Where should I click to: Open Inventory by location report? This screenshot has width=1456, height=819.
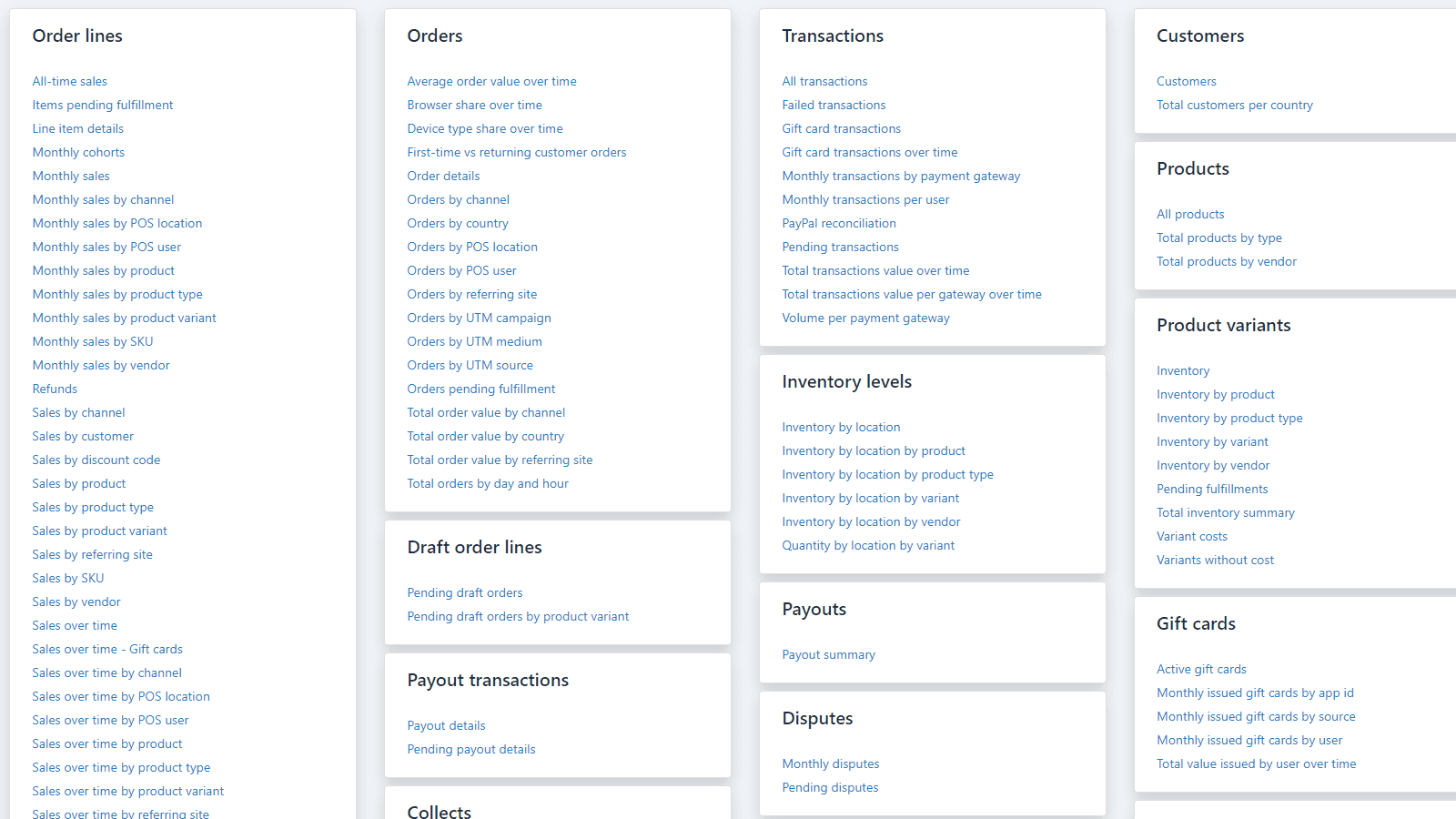point(840,427)
